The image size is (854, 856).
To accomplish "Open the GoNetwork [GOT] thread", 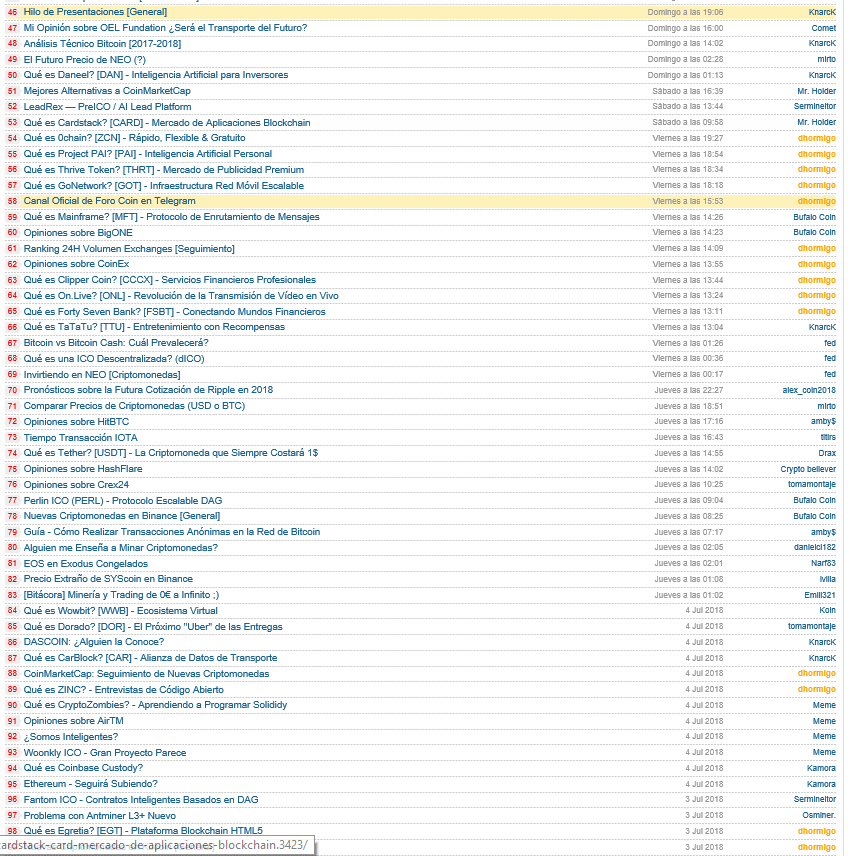I will click(x=164, y=185).
